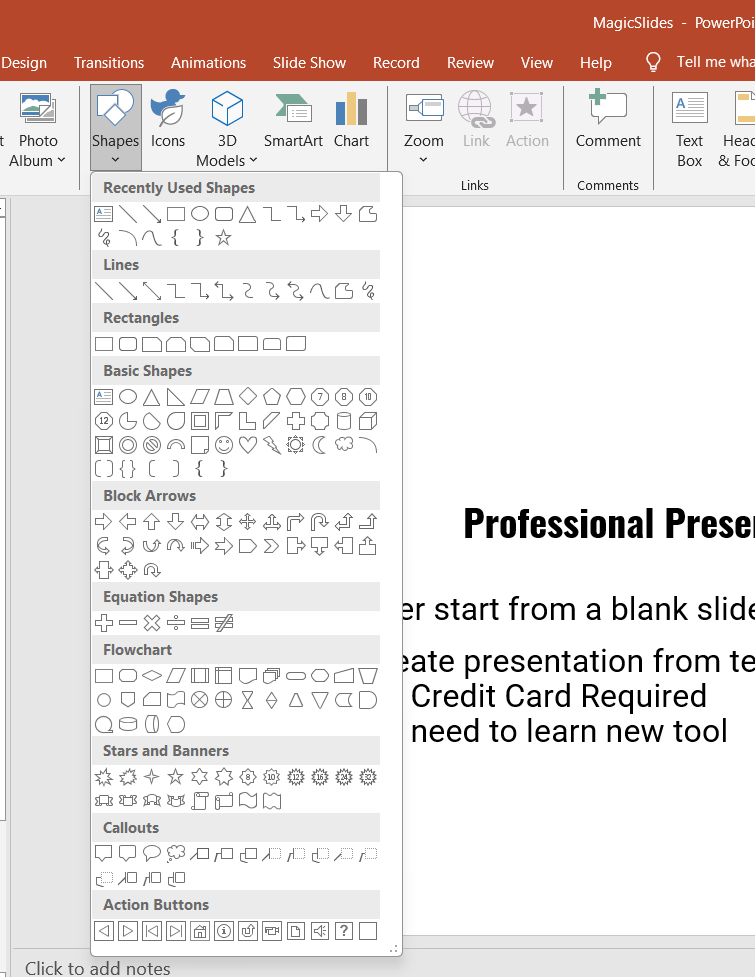Go to the Record tab
This screenshot has height=977, width=755.
point(396,62)
